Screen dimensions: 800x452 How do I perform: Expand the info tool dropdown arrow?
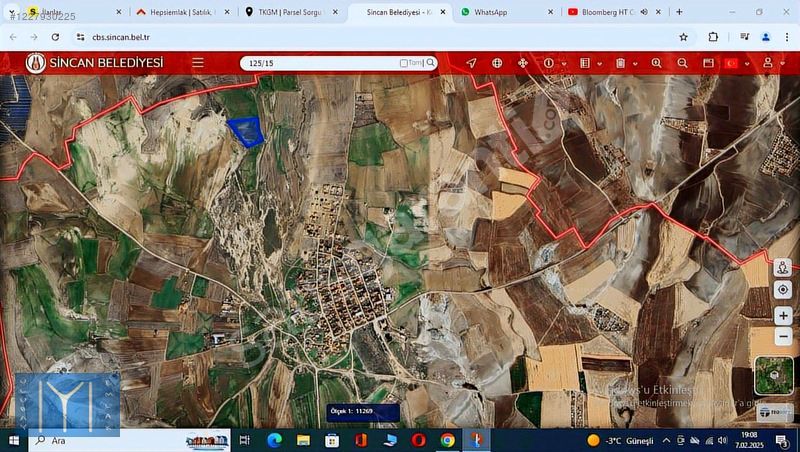pyautogui.click(x=562, y=63)
